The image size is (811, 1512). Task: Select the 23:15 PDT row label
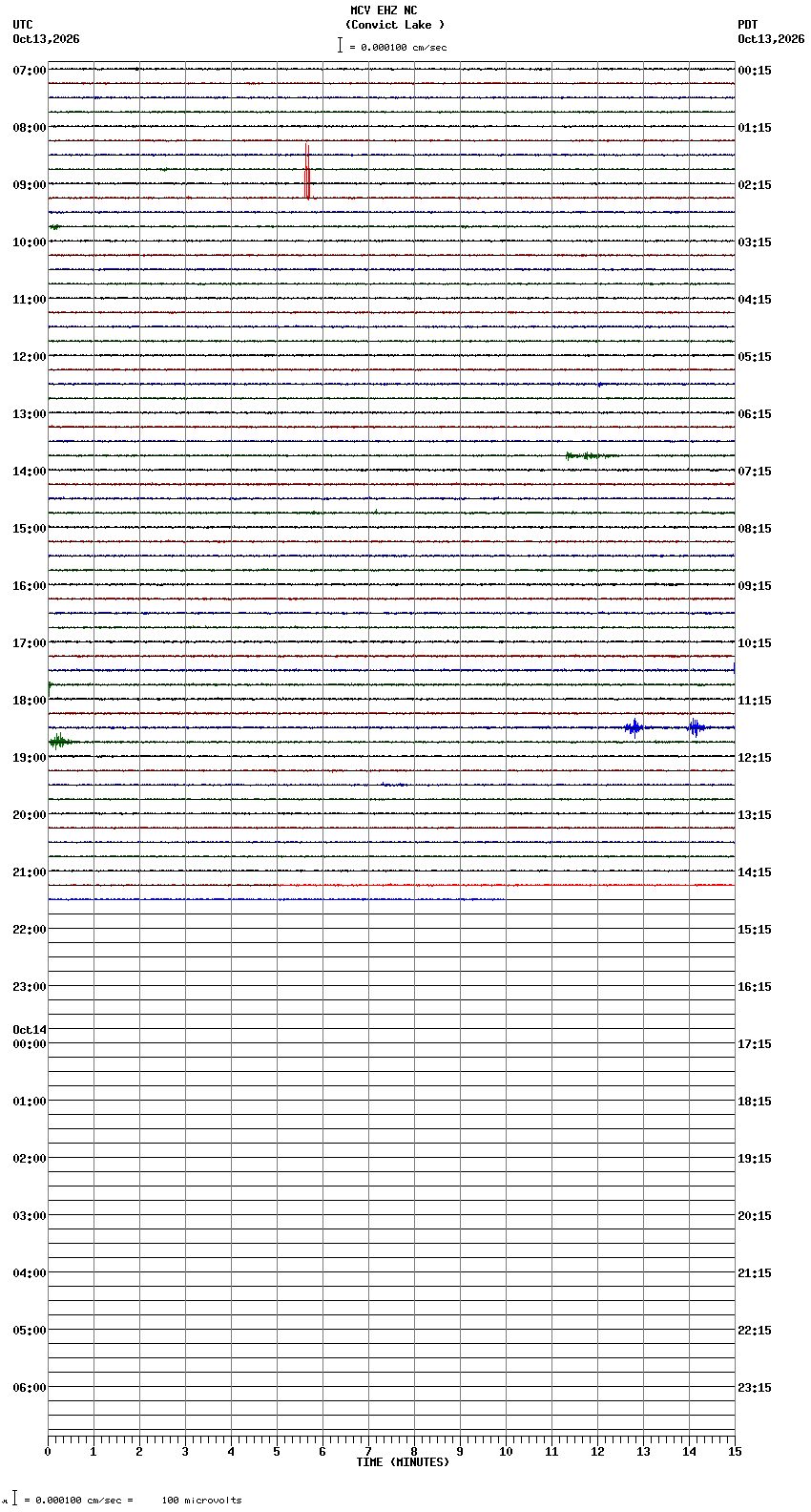(755, 1388)
